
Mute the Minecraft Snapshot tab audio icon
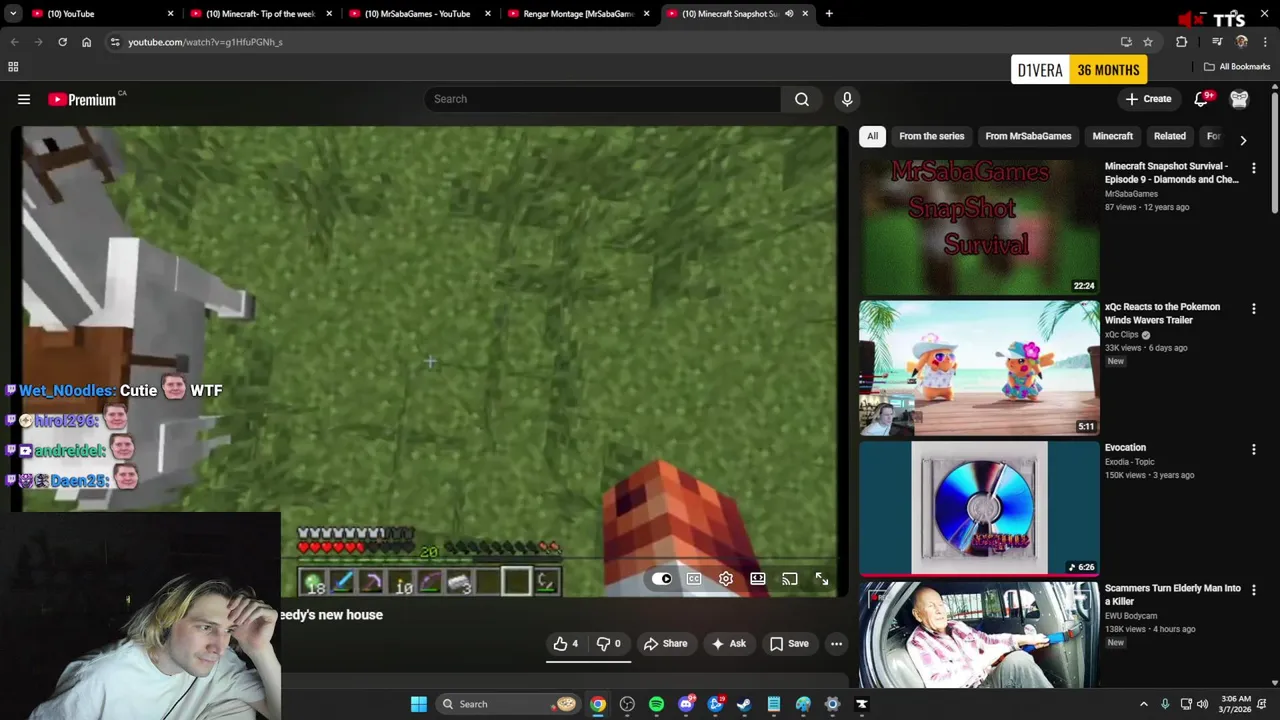[789, 14]
